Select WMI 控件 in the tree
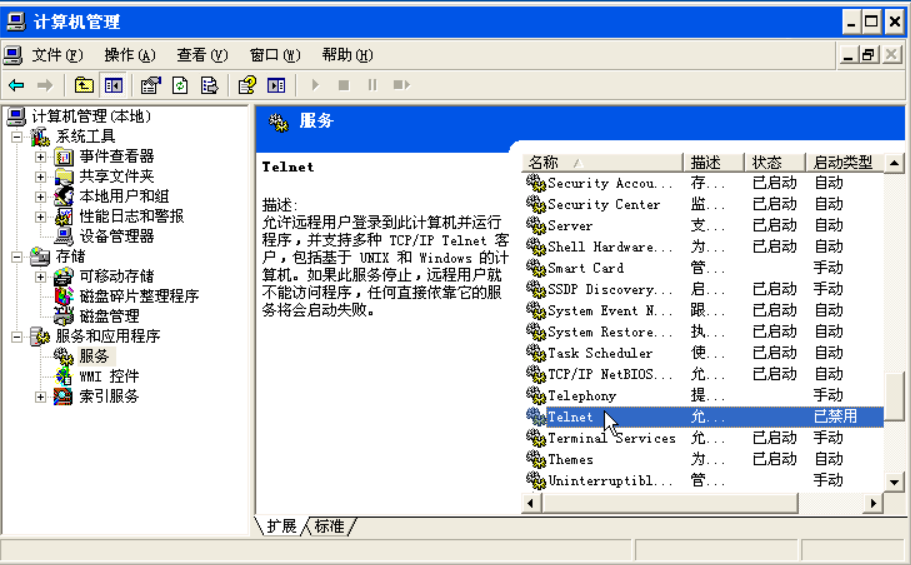The image size is (911, 565). pos(109,376)
